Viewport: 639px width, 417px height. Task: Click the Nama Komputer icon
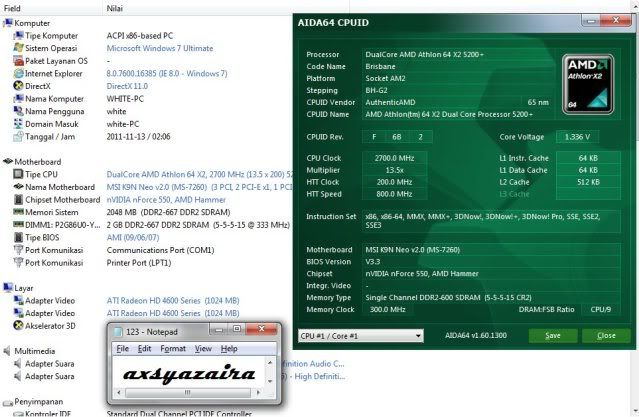18,99
